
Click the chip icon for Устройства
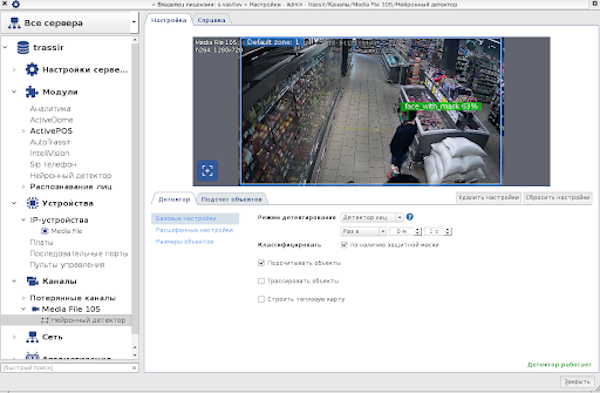[32, 203]
